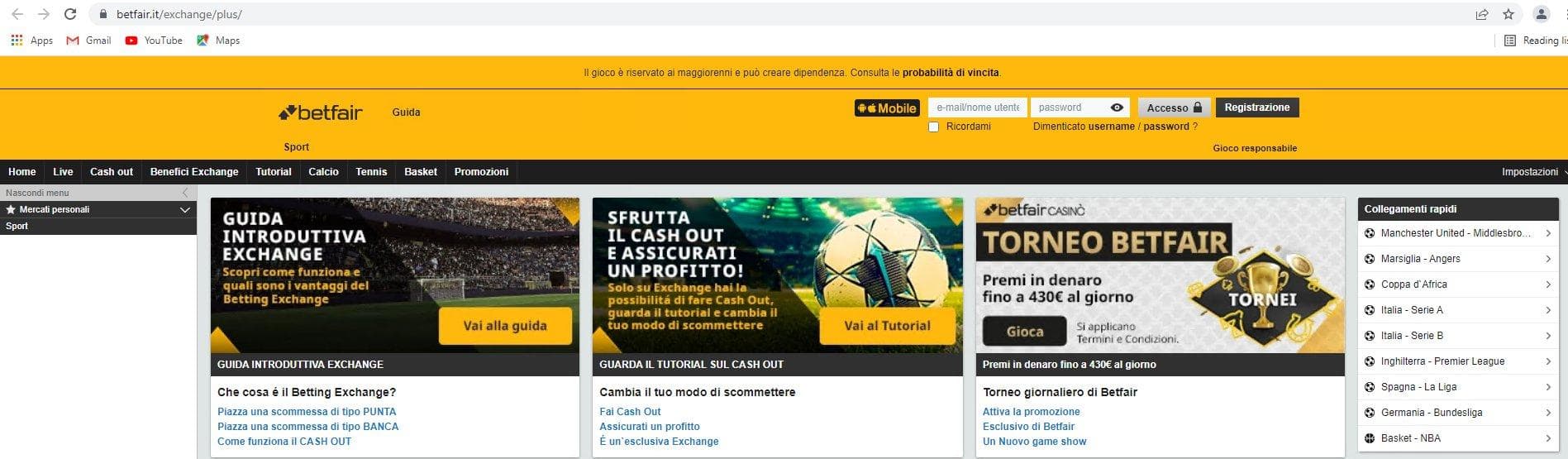The width and height of the screenshot is (1568, 459).
Task: Click the Registrazione button
Action: pyautogui.click(x=1256, y=108)
